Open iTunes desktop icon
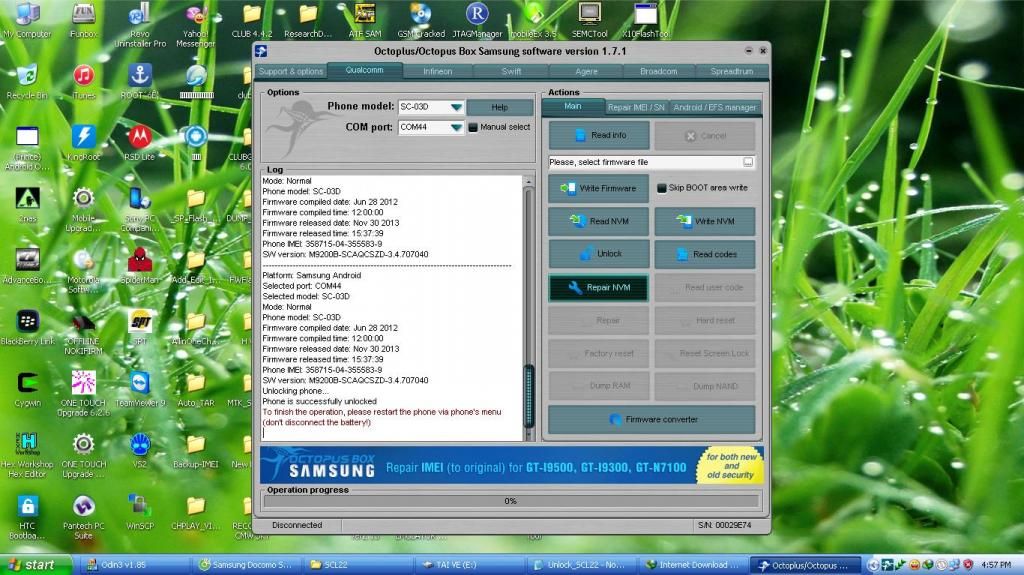The height and width of the screenshot is (575, 1024). [84, 82]
